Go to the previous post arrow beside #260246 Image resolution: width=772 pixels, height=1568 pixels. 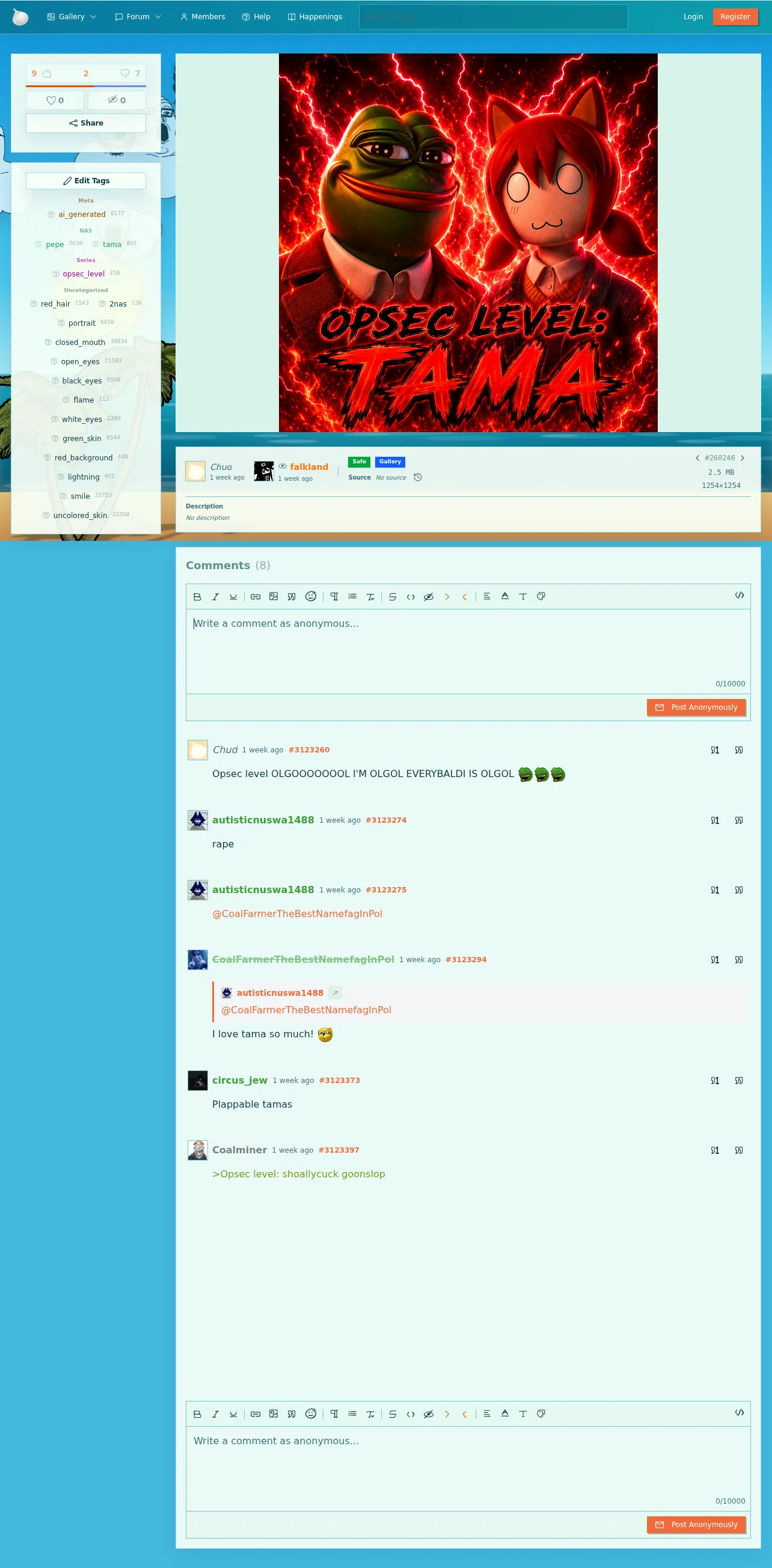tap(697, 458)
